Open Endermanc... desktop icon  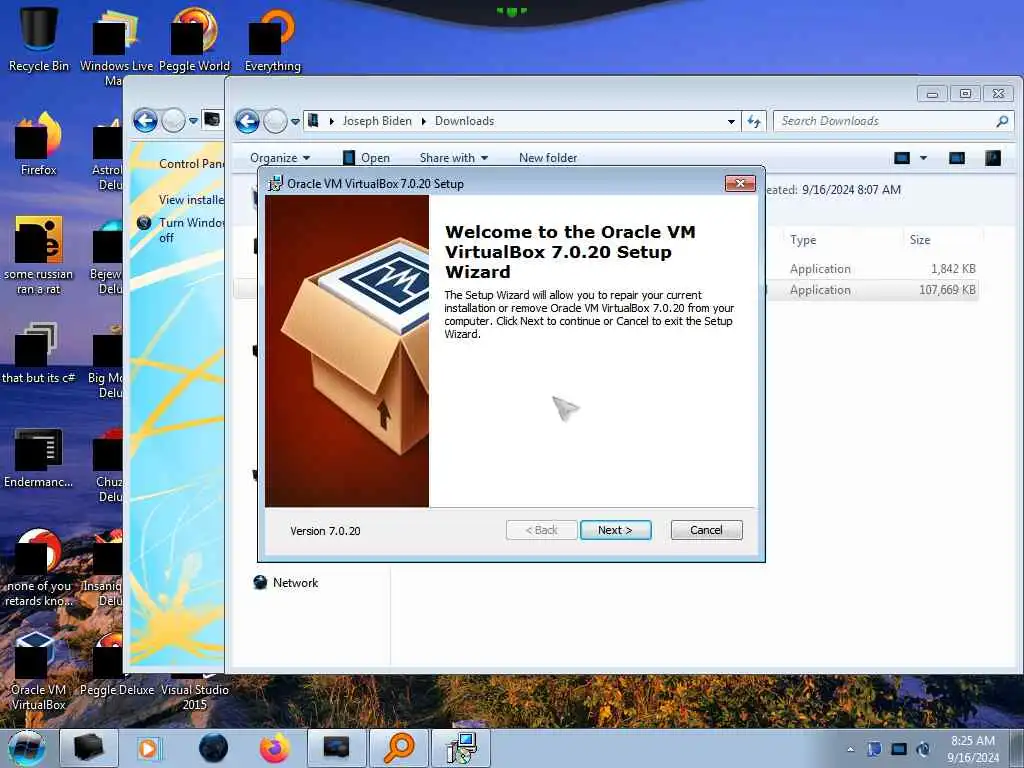click(39, 457)
